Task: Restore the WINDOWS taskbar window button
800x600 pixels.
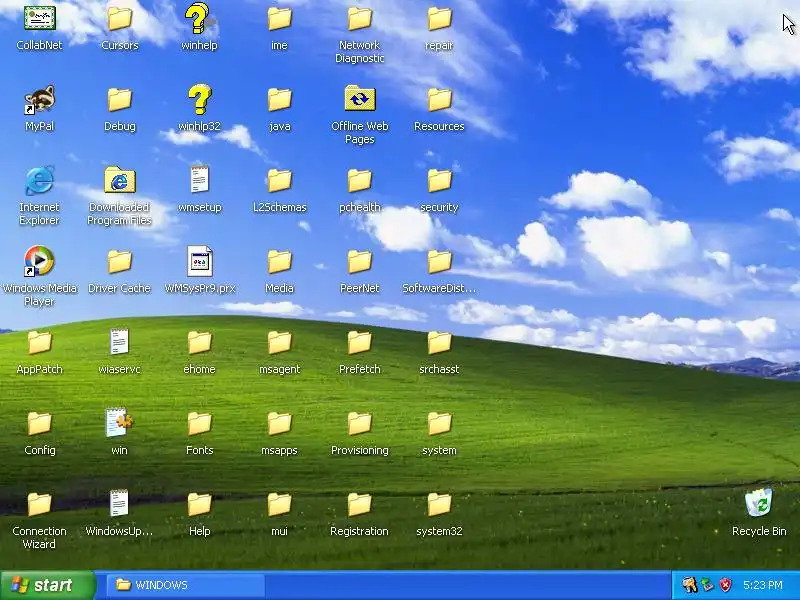Action: (186, 585)
